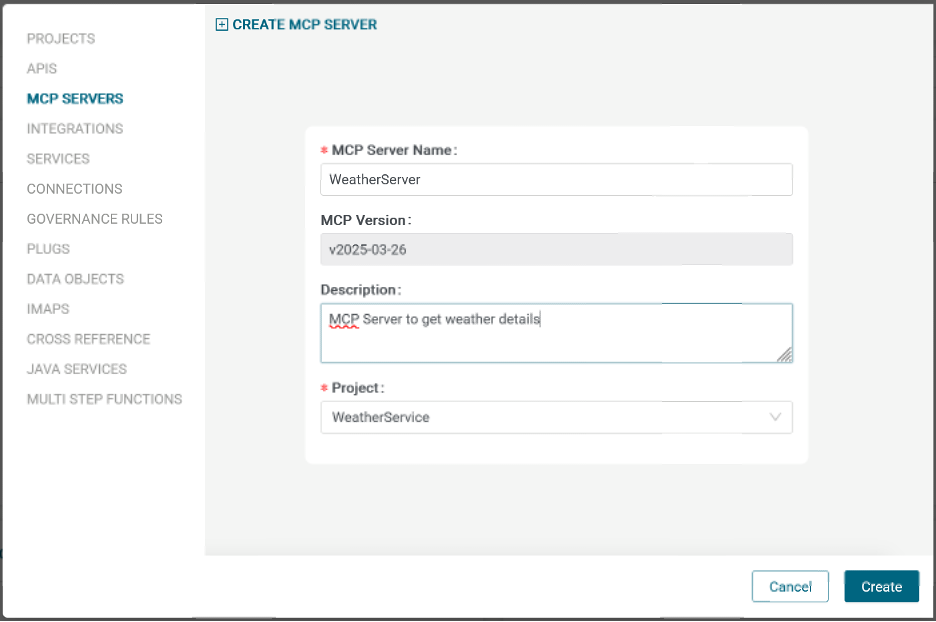The width and height of the screenshot is (936, 622).
Task: Click the plus icon beside Create MCP Server
Action: (x=222, y=25)
